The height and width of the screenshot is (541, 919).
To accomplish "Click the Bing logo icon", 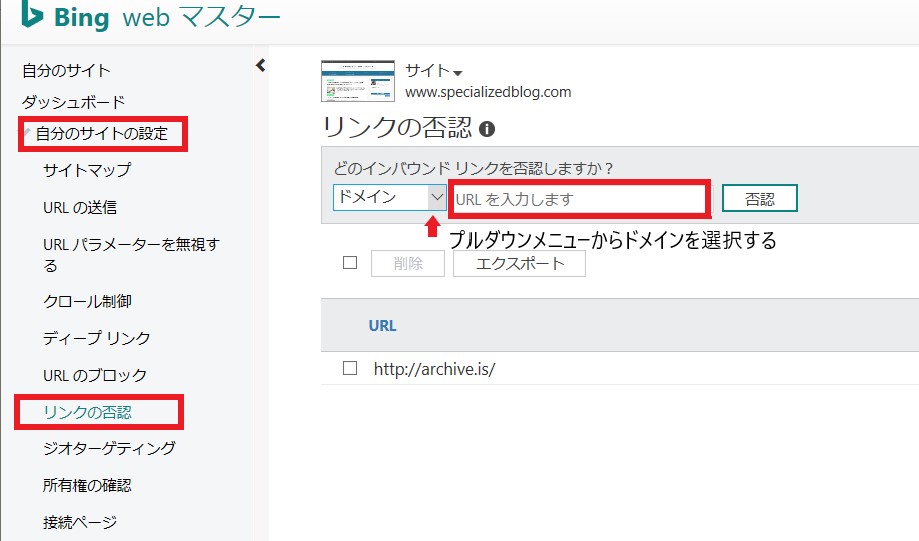I will (32, 14).
